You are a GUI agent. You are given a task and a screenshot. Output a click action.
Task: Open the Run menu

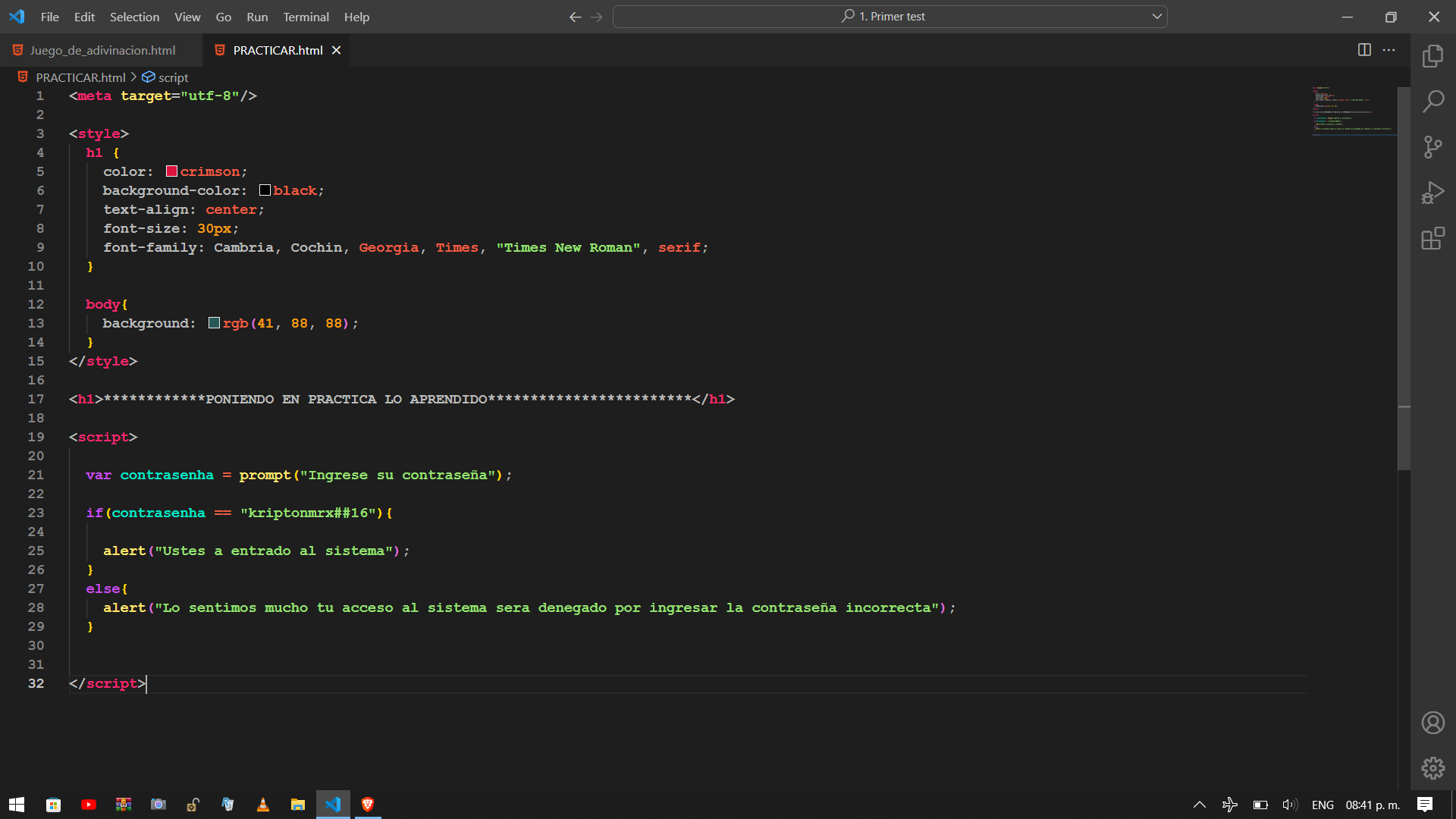click(257, 17)
